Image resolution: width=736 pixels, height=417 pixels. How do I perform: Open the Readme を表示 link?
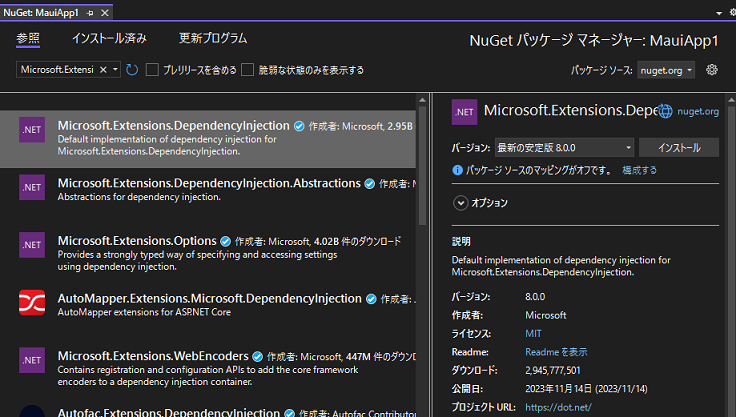pos(556,352)
